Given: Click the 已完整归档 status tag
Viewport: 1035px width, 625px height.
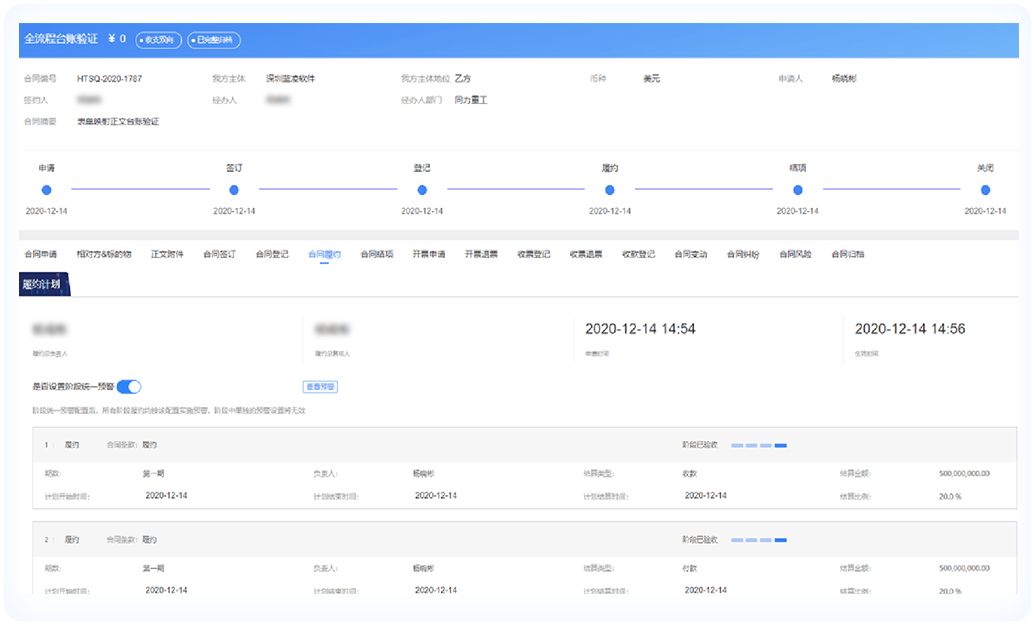Looking at the screenshot, I should [x=214, y=40].
